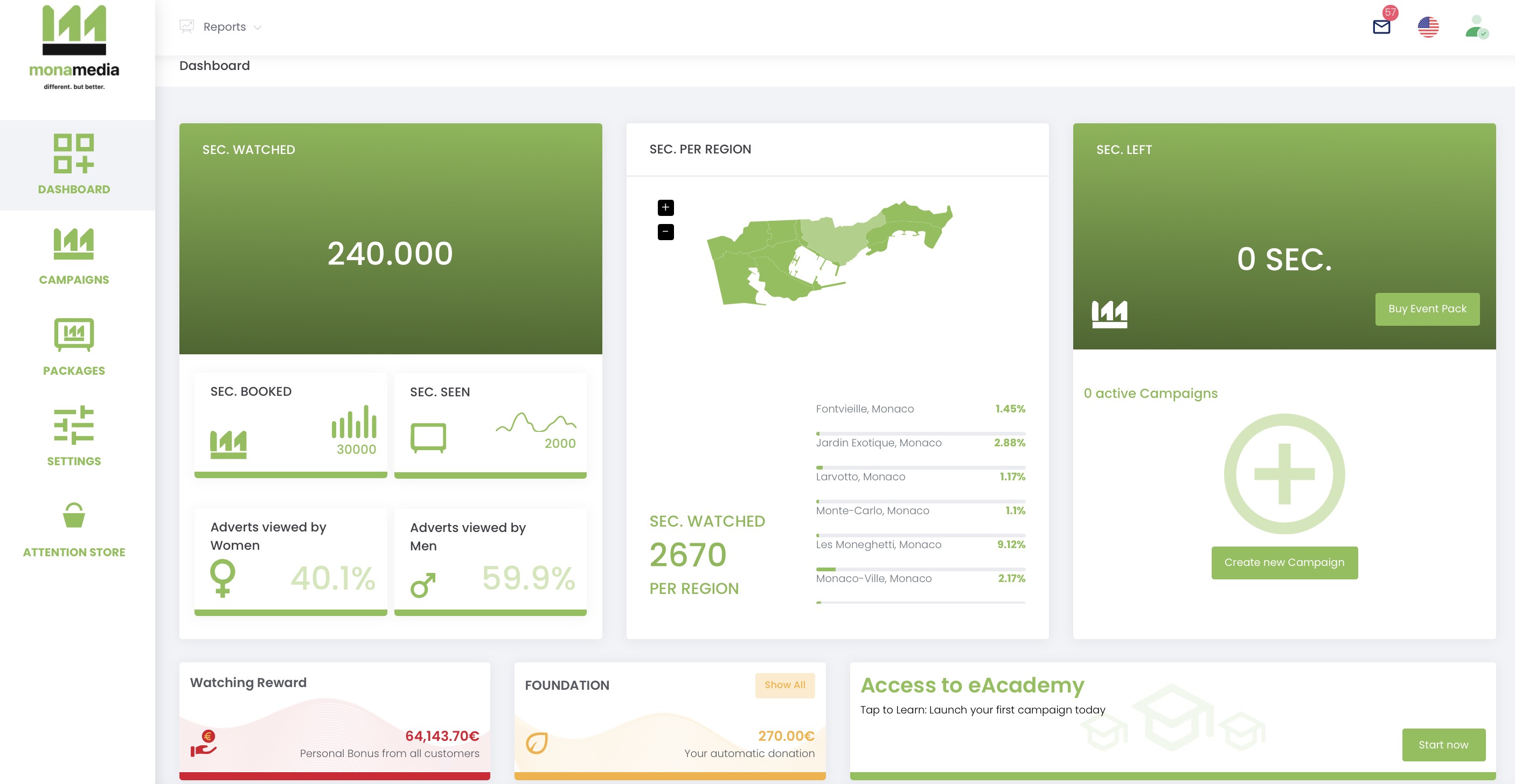Go to CAMPAIGNS in the sidebar

point(74,280)
